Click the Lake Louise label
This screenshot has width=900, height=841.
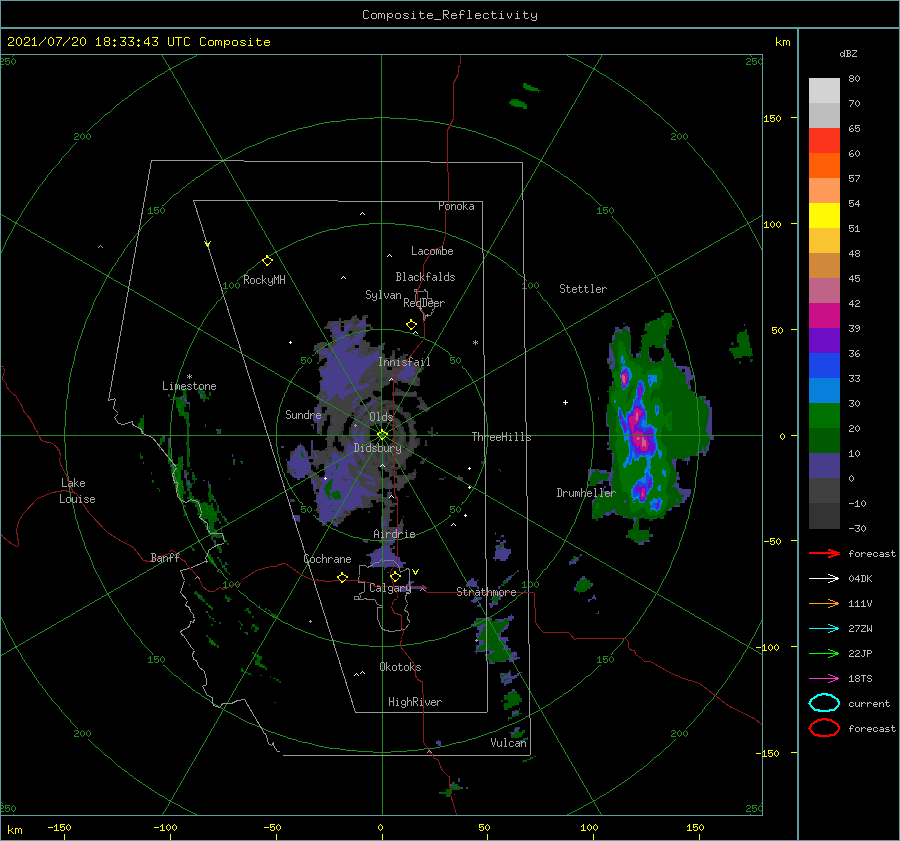[77, 491]
